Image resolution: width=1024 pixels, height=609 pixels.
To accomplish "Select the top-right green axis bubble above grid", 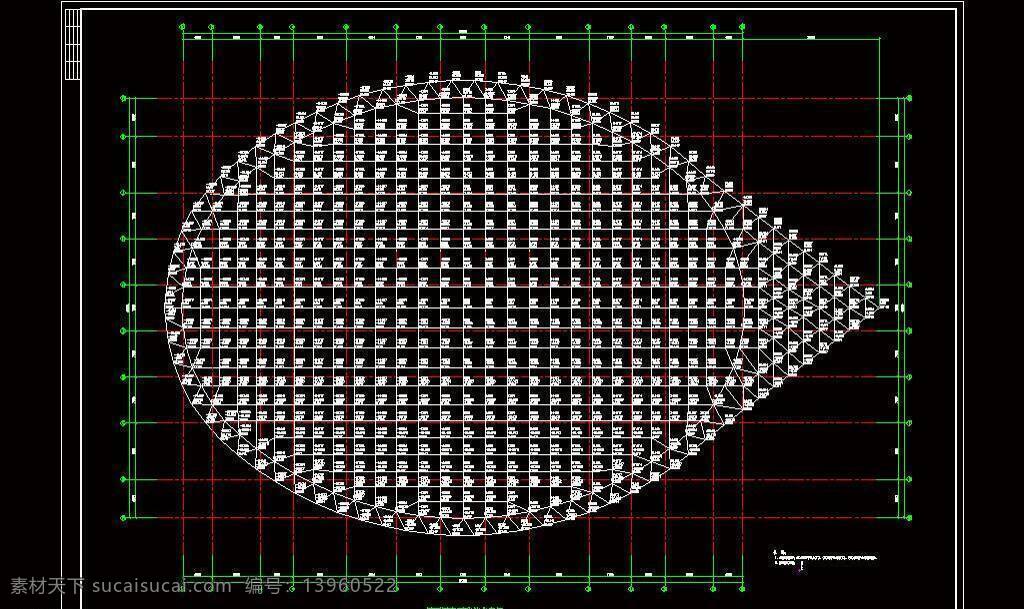I will [x=743, y=27].
